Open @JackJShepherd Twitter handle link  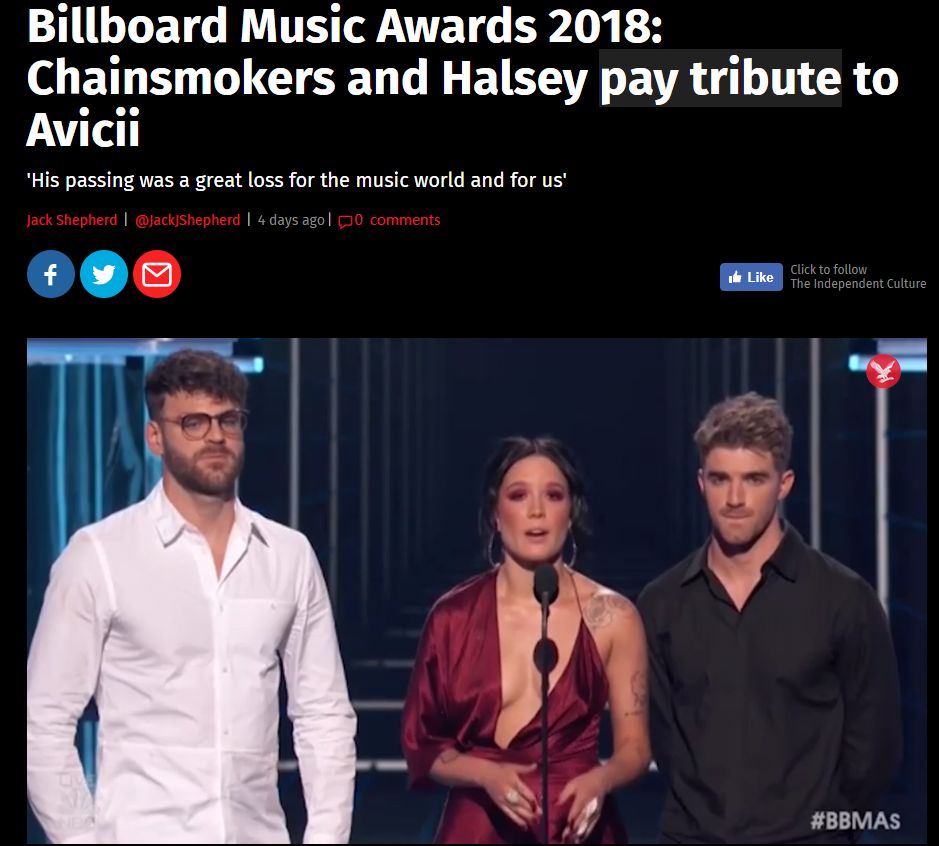click(x=187, y=220)
